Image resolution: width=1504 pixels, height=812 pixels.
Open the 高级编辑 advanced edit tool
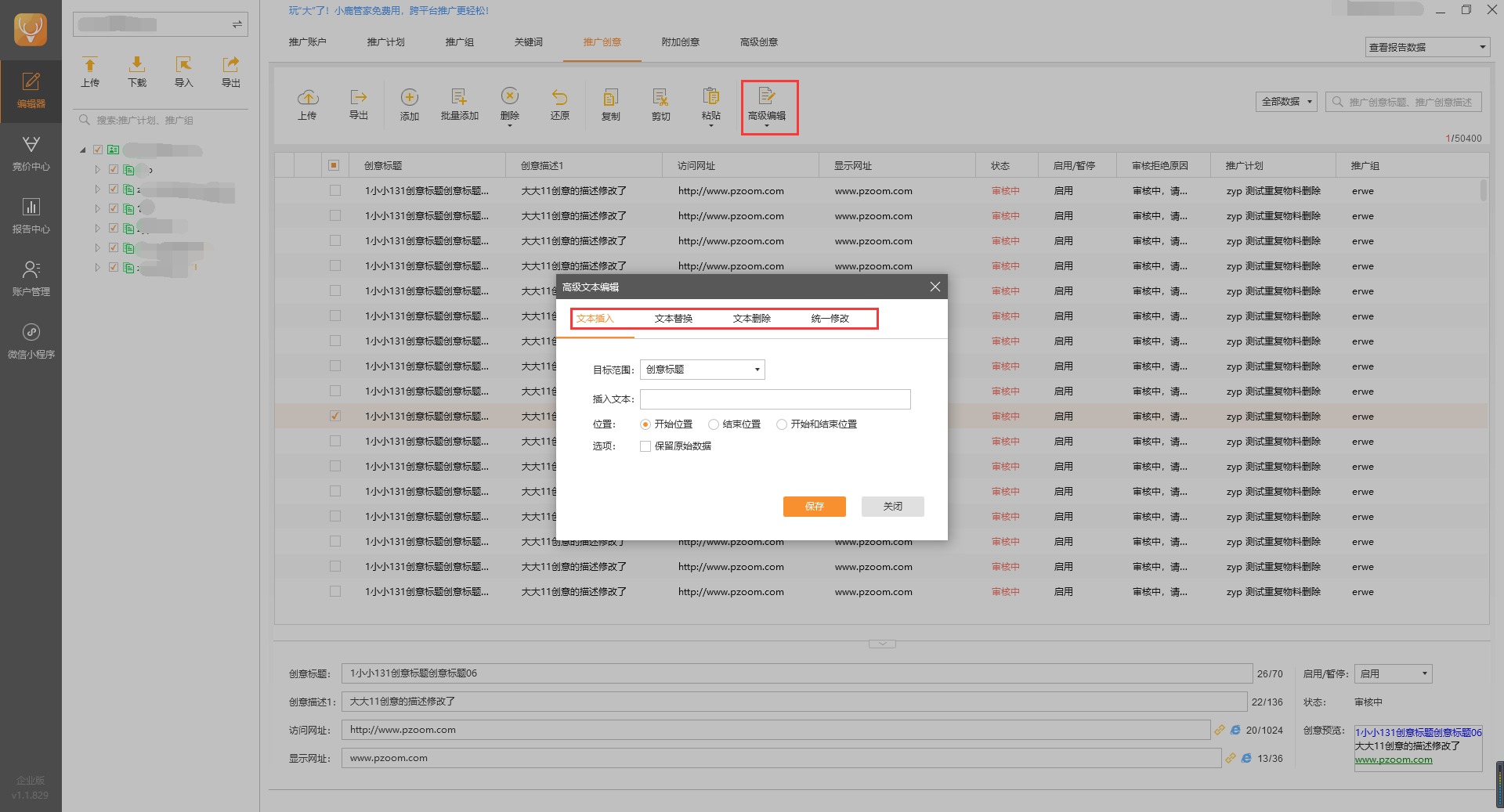click(x=768, y=106)
